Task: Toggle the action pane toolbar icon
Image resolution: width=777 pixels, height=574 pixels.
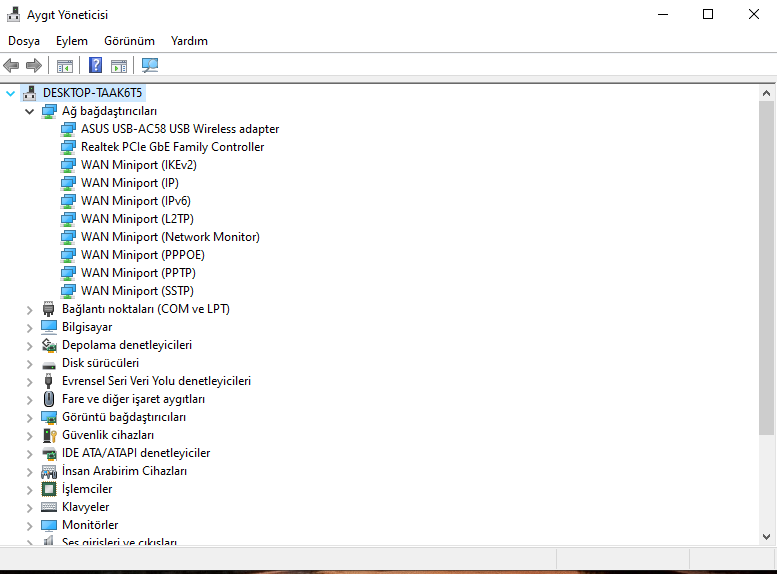Action: 119,65
